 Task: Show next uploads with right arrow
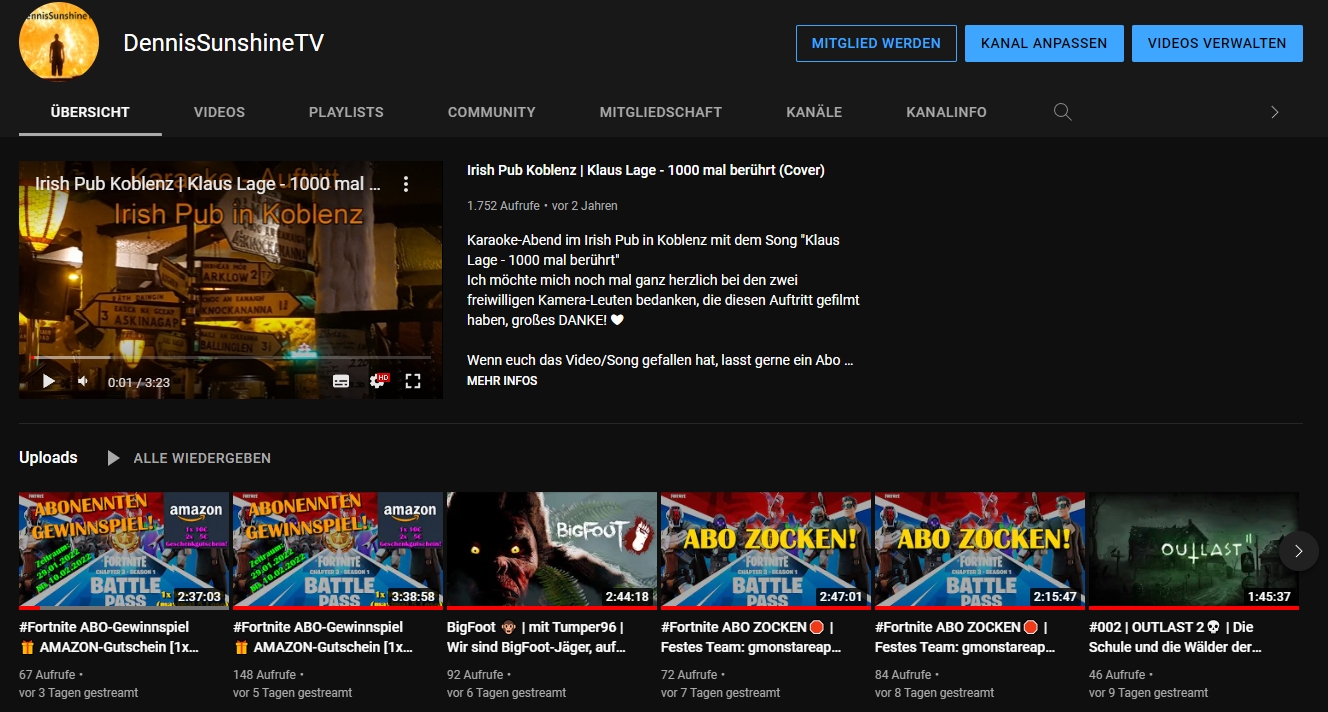click(1298, 551)
